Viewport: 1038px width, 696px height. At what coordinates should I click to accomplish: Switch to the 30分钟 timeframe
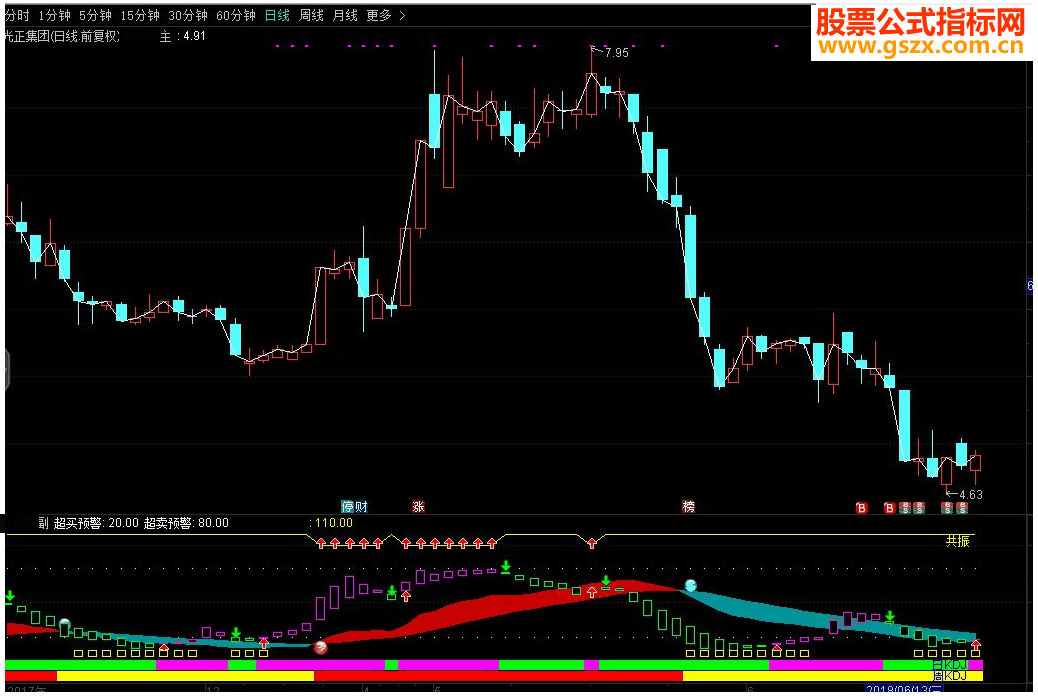188,15
